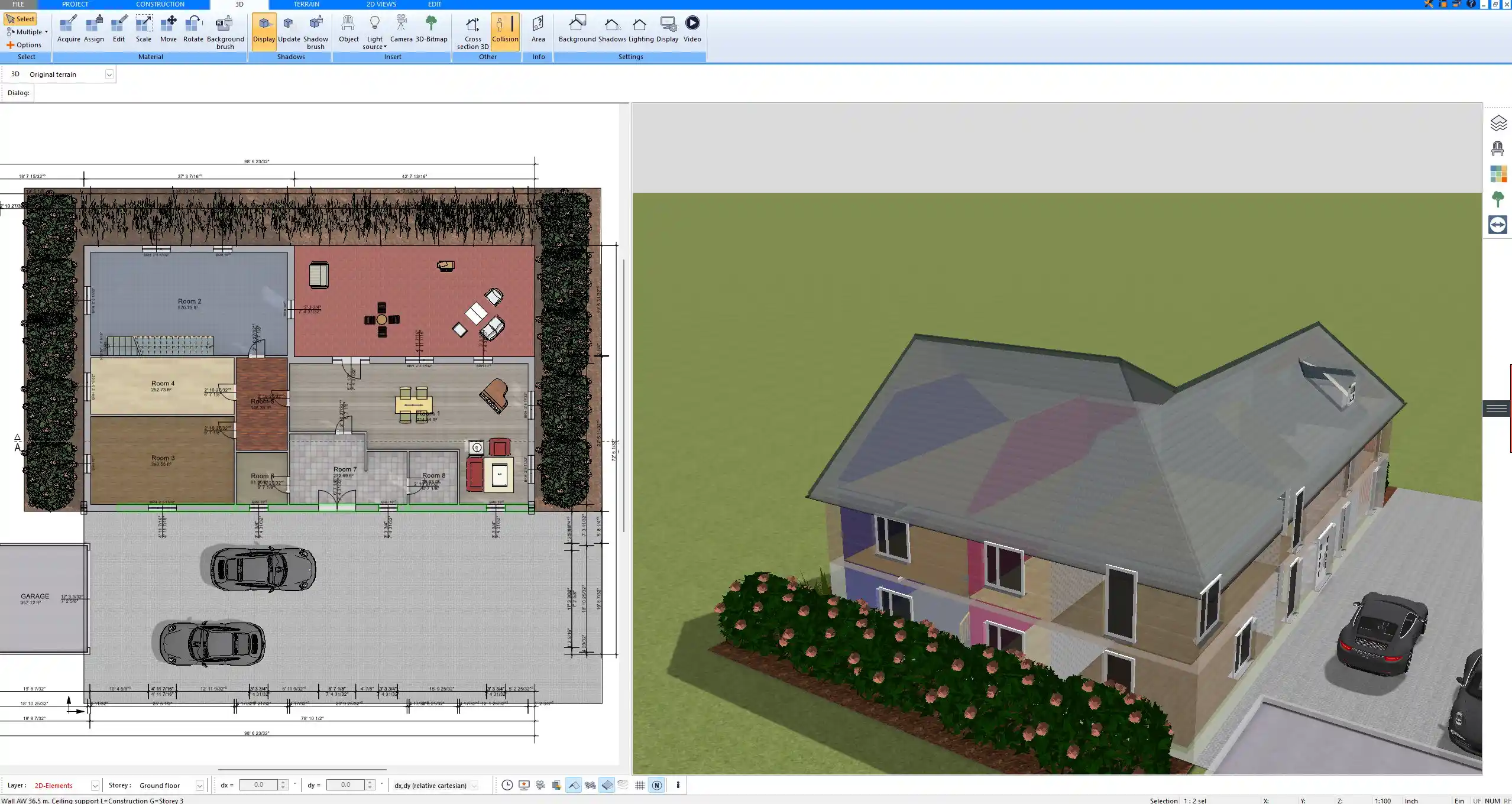Expand the Light source dropdown arrow
This screenshot has width=1512, height=804.
385,47
